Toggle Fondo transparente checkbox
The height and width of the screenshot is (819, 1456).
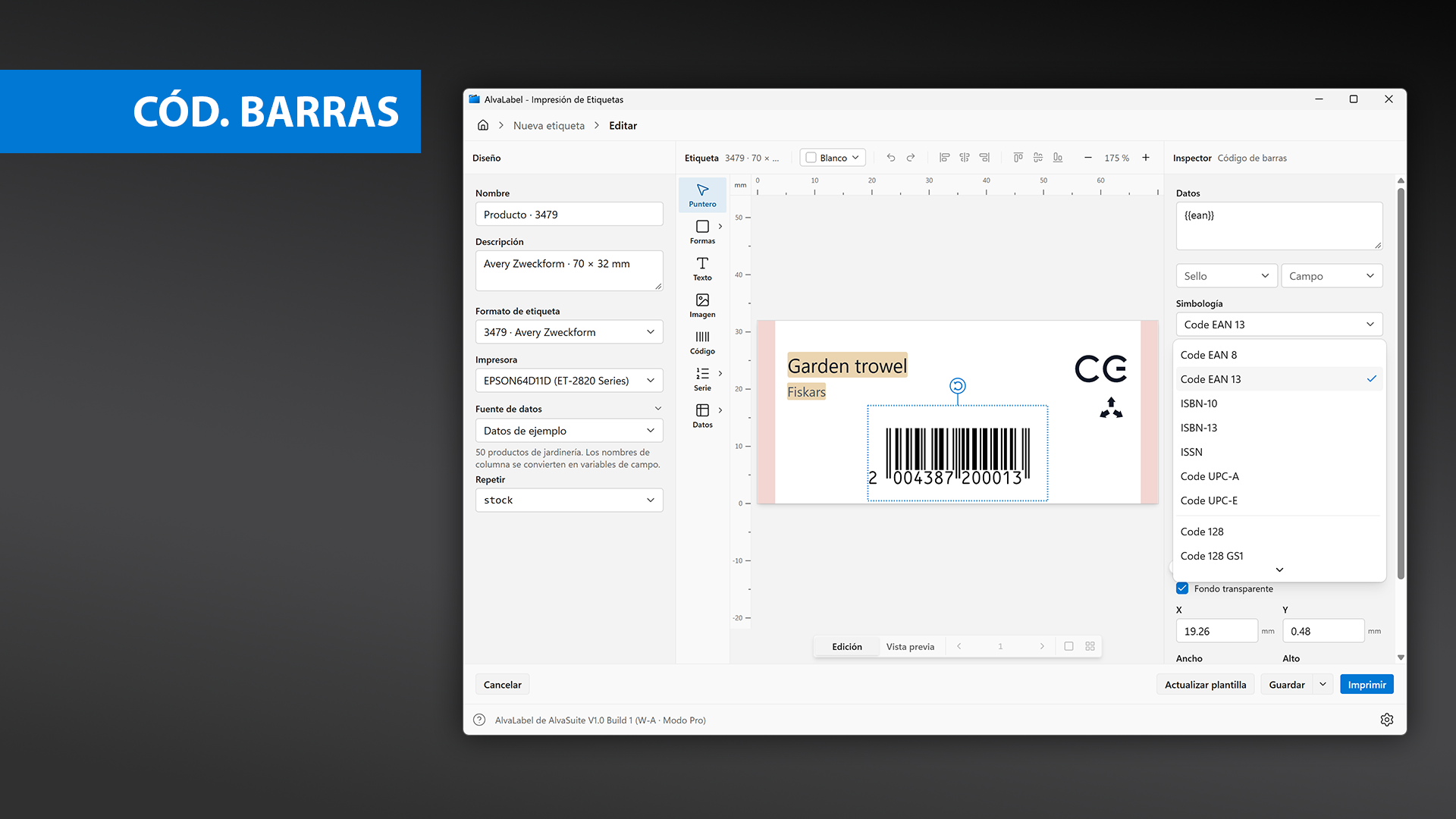coord(1182,588)
